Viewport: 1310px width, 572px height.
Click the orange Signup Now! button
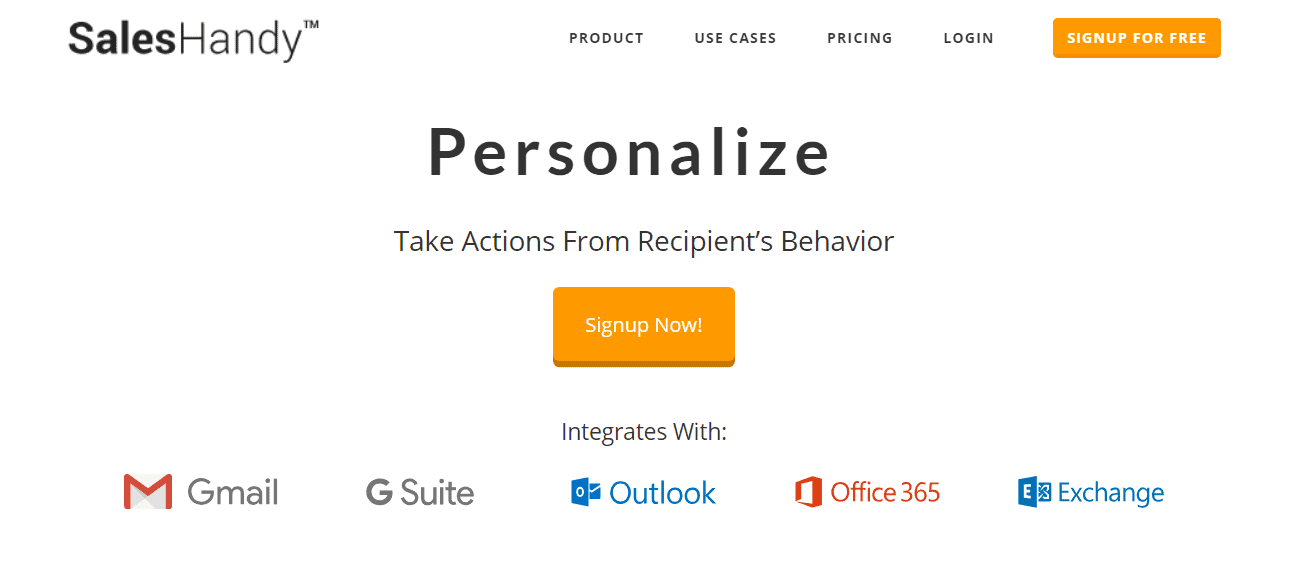click(x=643, y=326)
